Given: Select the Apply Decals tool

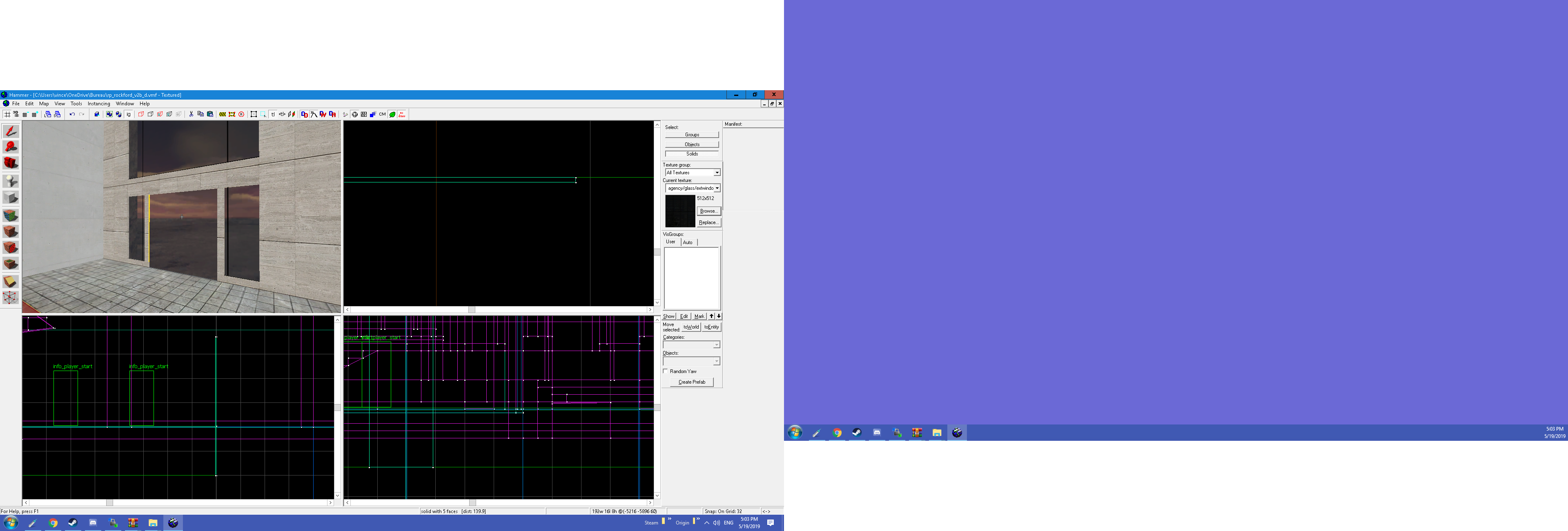Looking at the screenshot, I should click(10, 248).
